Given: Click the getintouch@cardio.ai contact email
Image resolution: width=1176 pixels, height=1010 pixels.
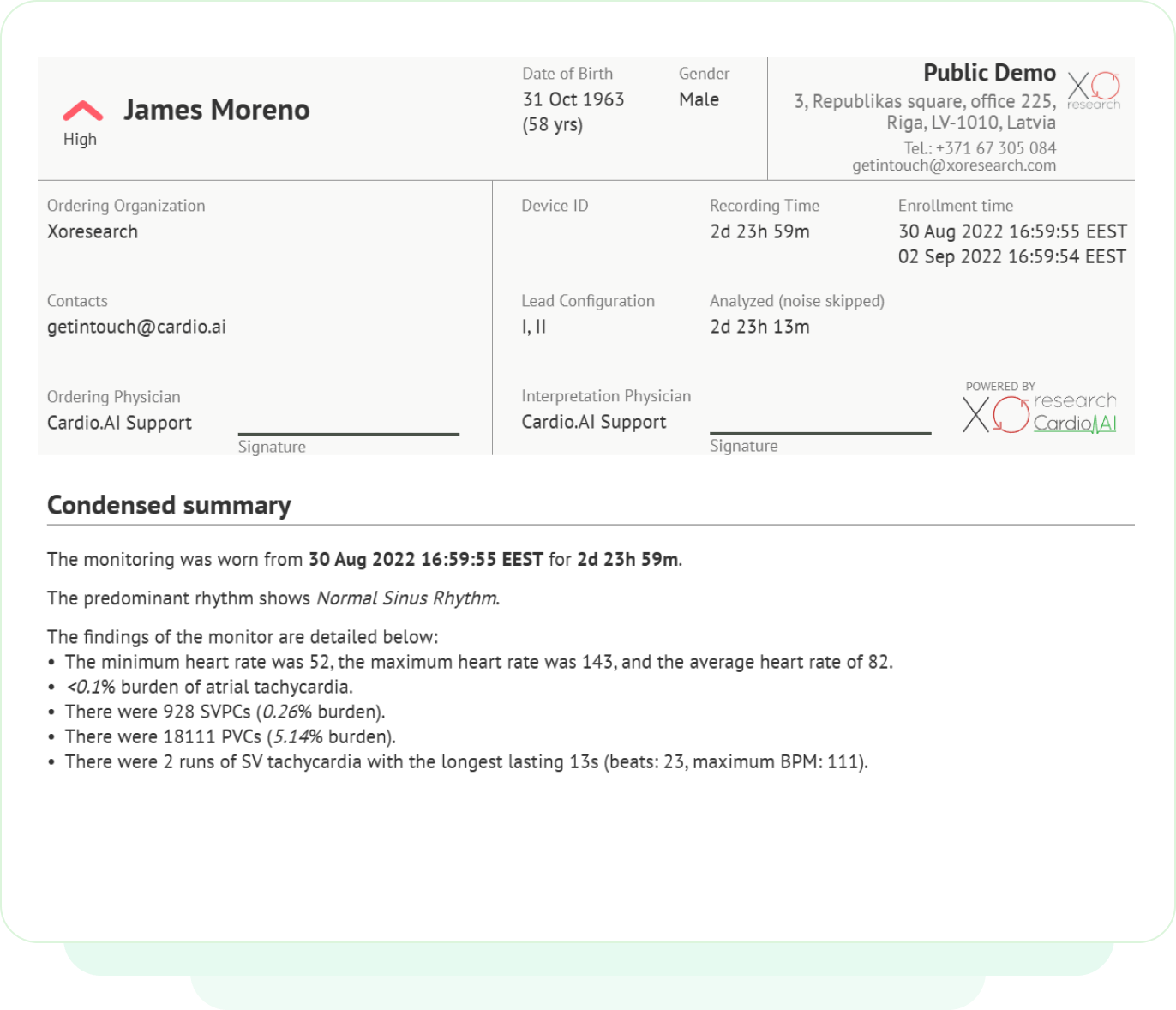Looking at the screenshot, I should [136, 327].
